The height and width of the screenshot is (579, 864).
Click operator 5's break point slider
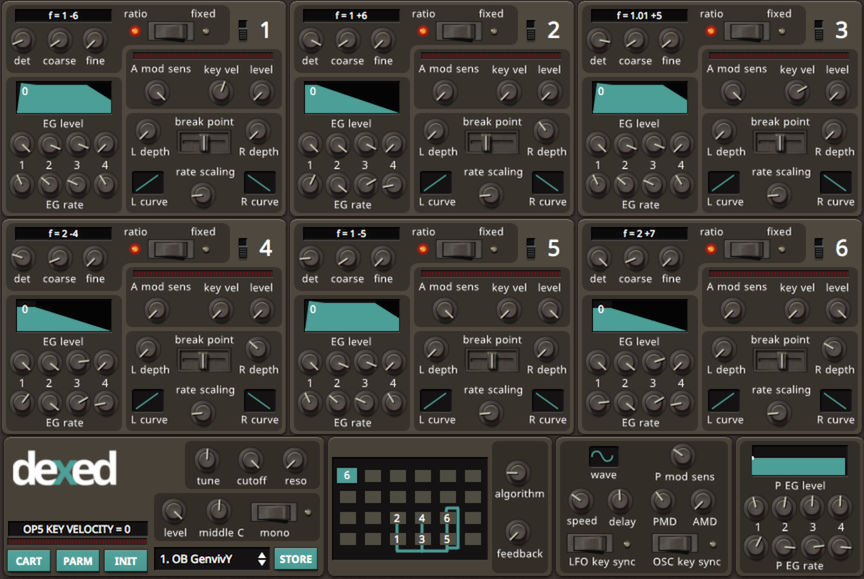coord(492,361)
